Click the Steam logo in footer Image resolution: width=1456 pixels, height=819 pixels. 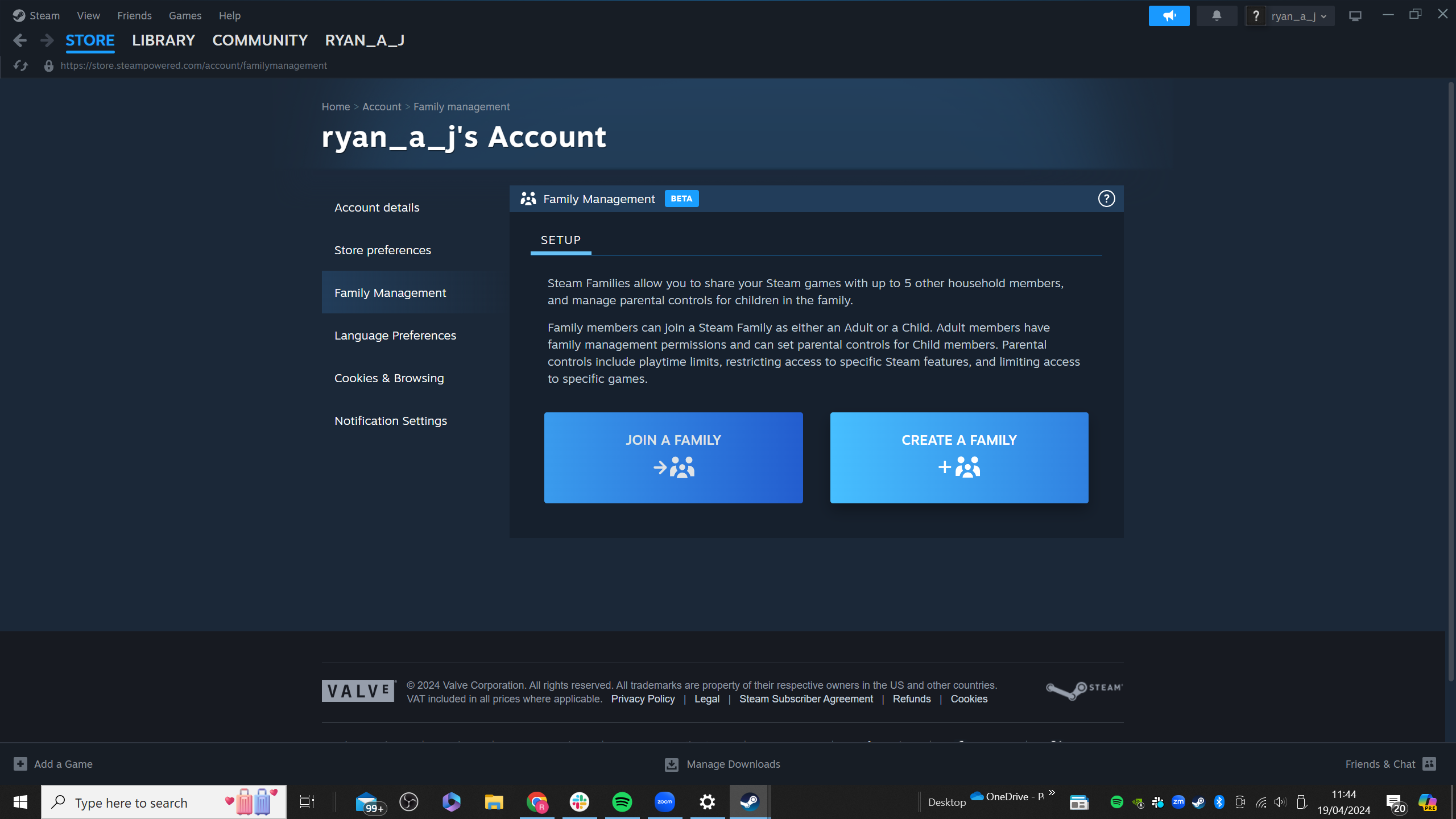(1084, 690)
